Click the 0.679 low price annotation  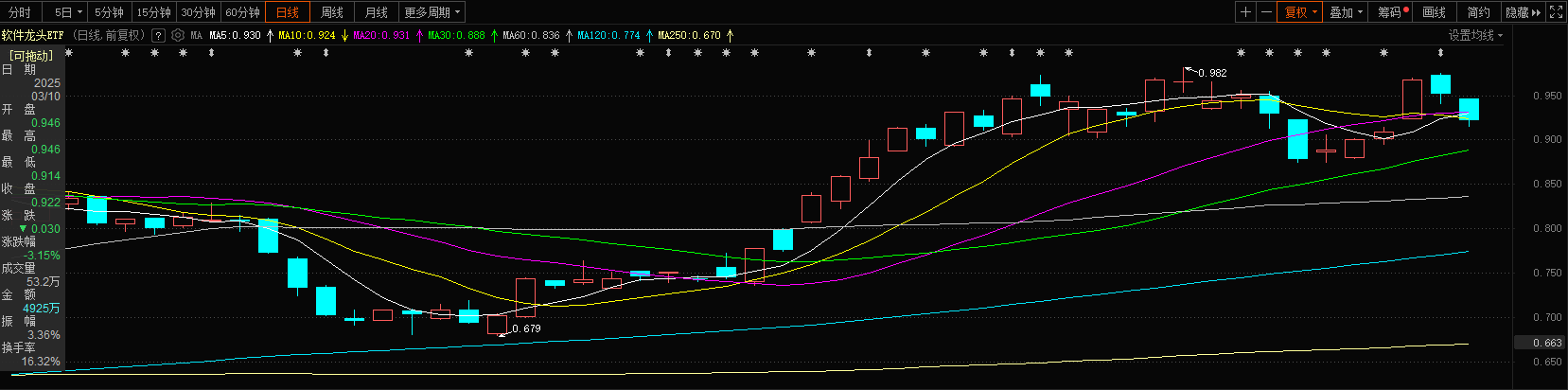click(526, 328)
